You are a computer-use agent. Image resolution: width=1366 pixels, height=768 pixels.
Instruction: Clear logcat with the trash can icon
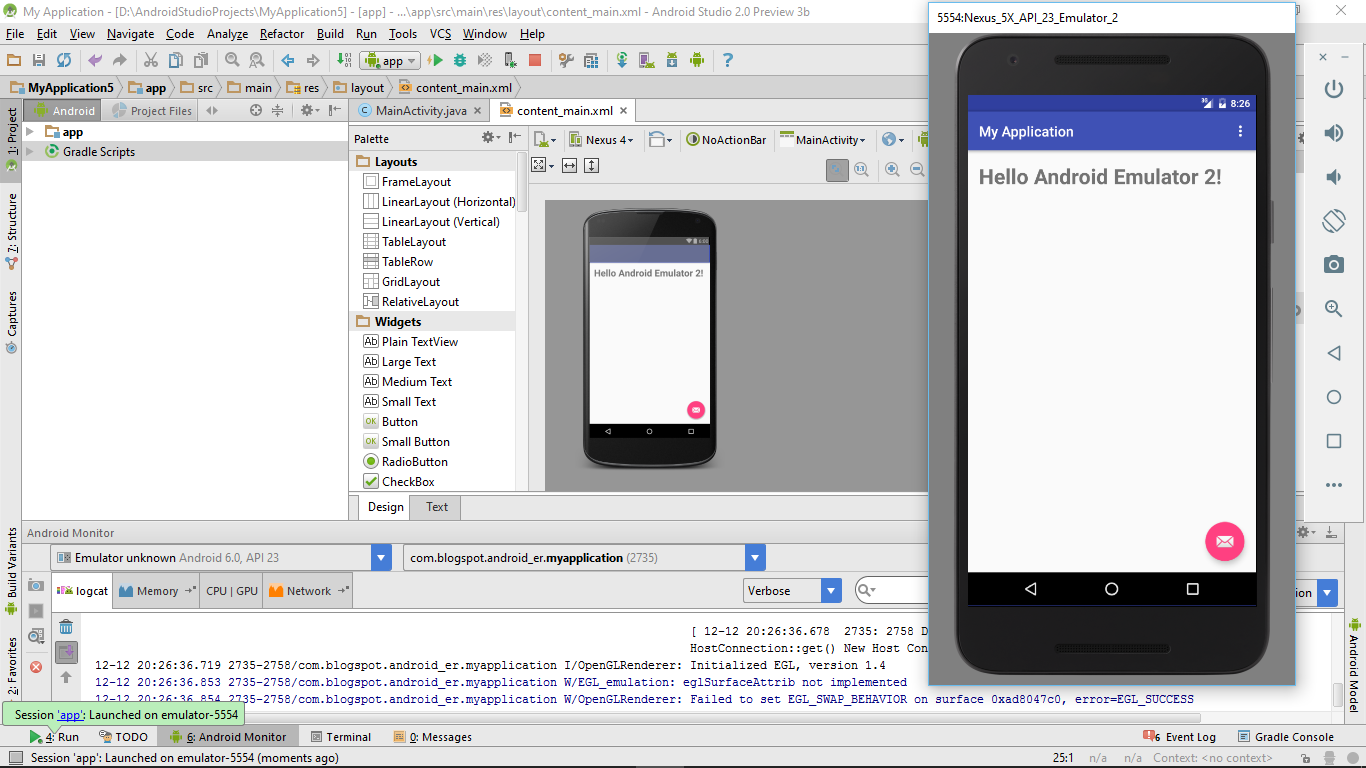(66, 627)
